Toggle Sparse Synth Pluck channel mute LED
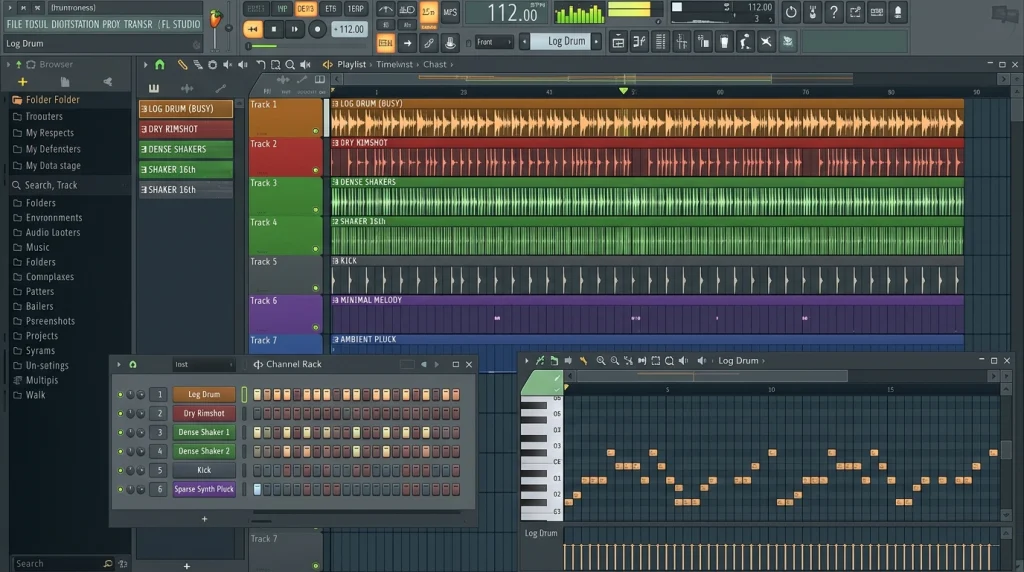Screen dimensions: 1024x572 120,489
